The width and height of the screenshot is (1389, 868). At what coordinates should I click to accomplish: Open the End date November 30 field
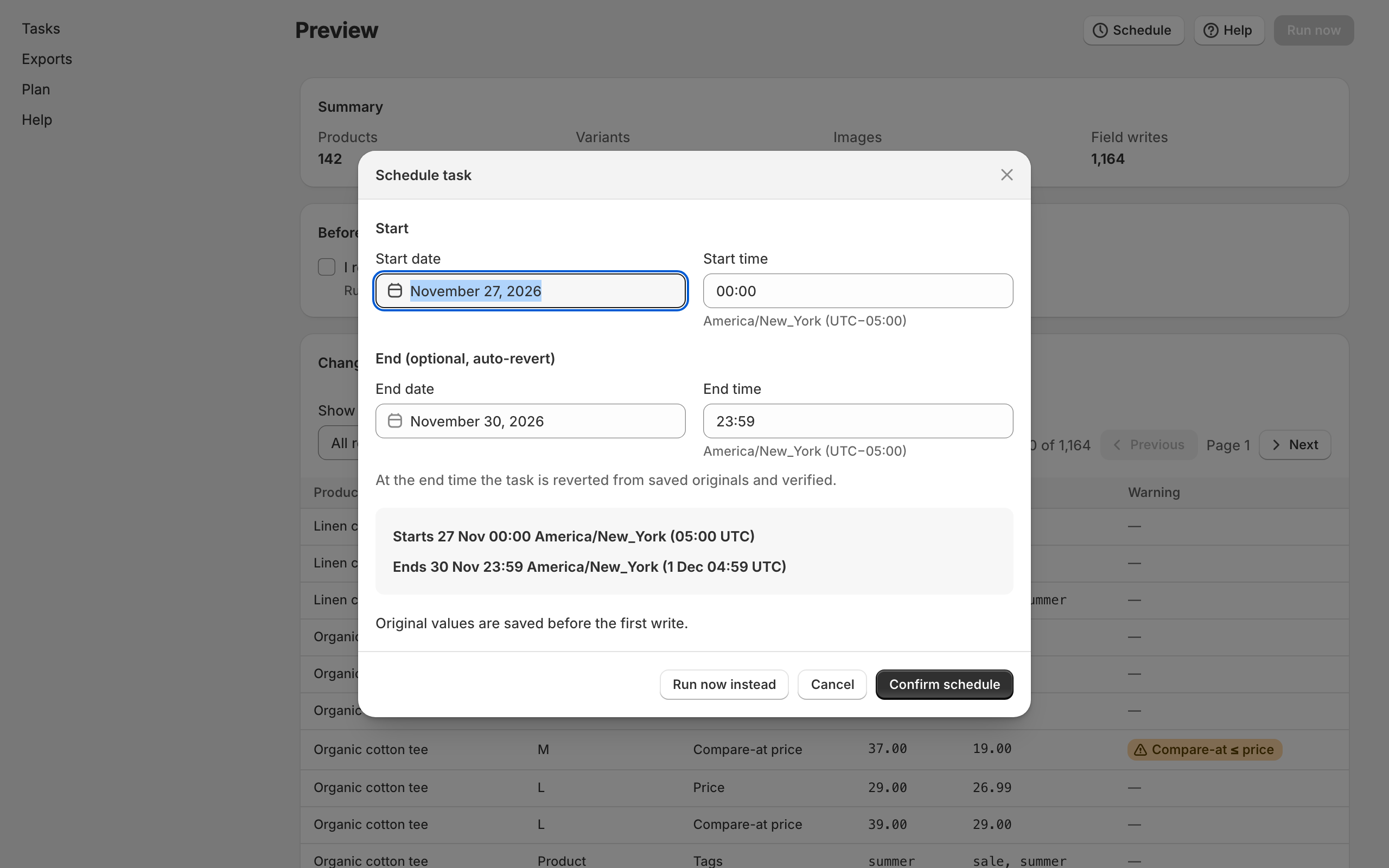pyautogui.click(x=530, y=421)
